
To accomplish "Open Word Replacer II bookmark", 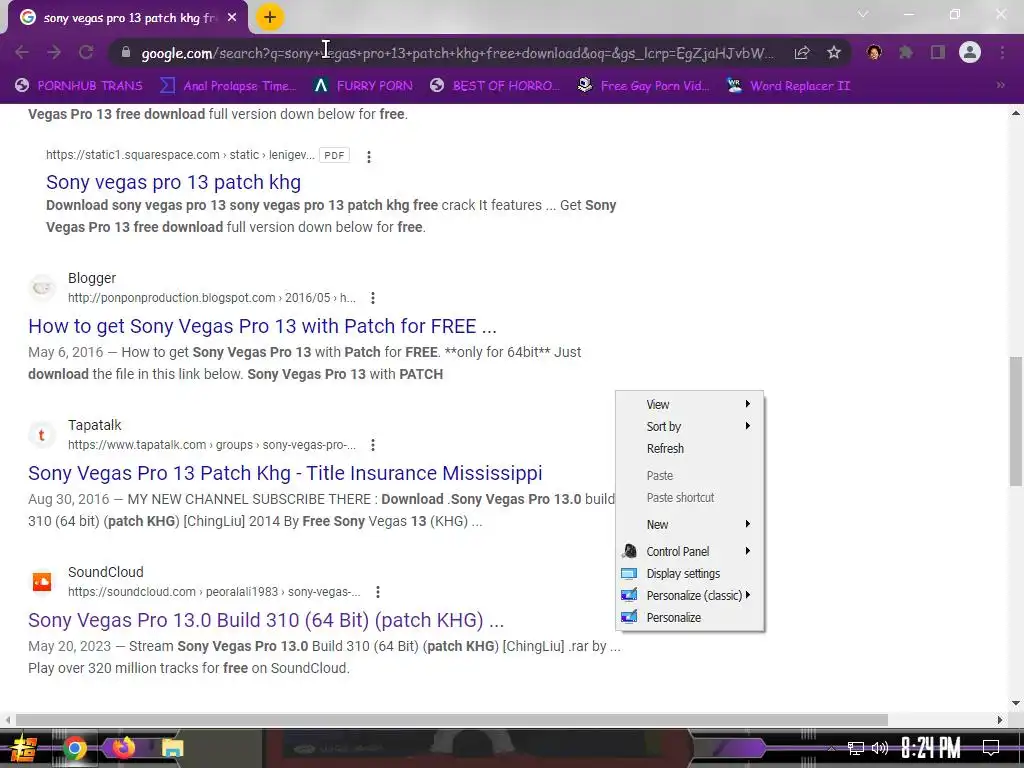I will point(788,86).
